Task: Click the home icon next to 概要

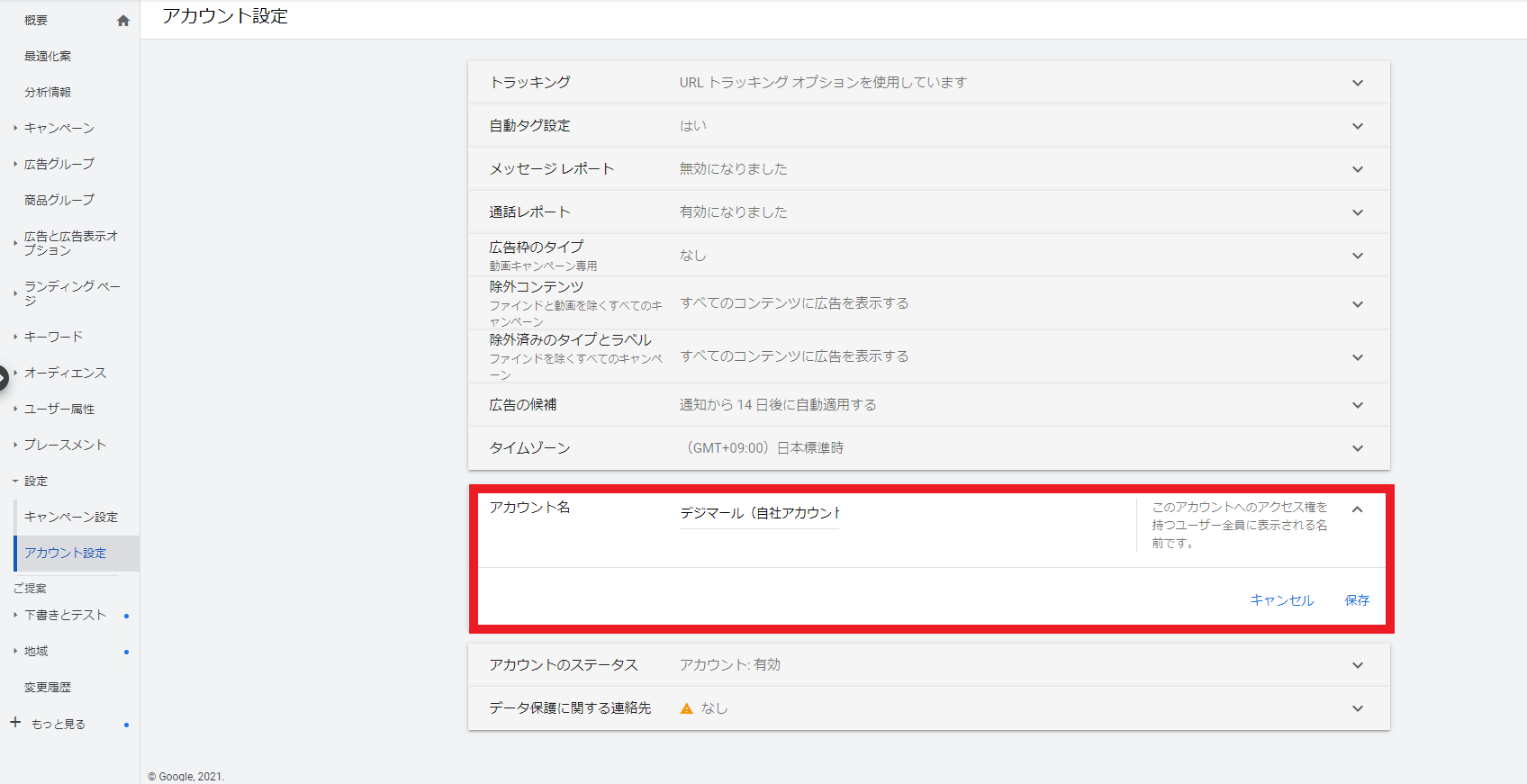Action: [x=123, y=21]
